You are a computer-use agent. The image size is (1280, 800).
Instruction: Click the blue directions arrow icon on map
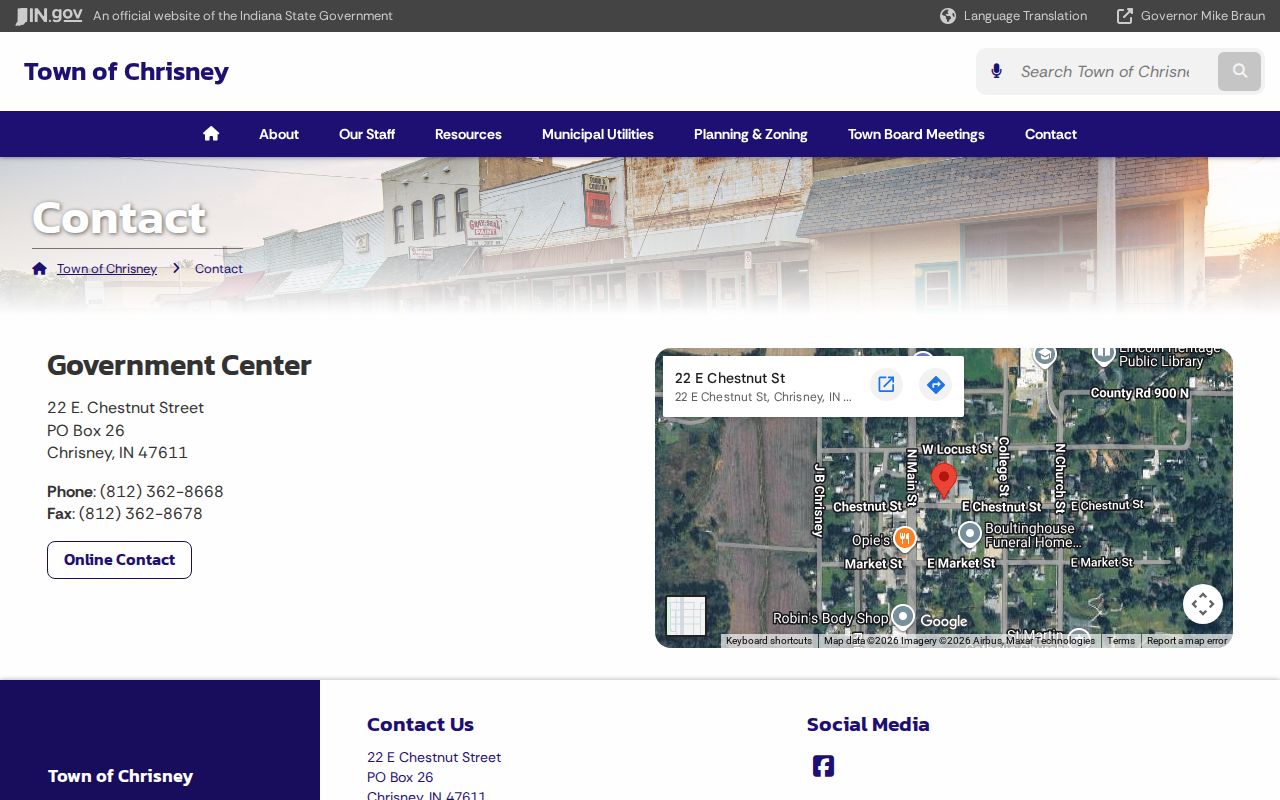click(x=935, y=385)
